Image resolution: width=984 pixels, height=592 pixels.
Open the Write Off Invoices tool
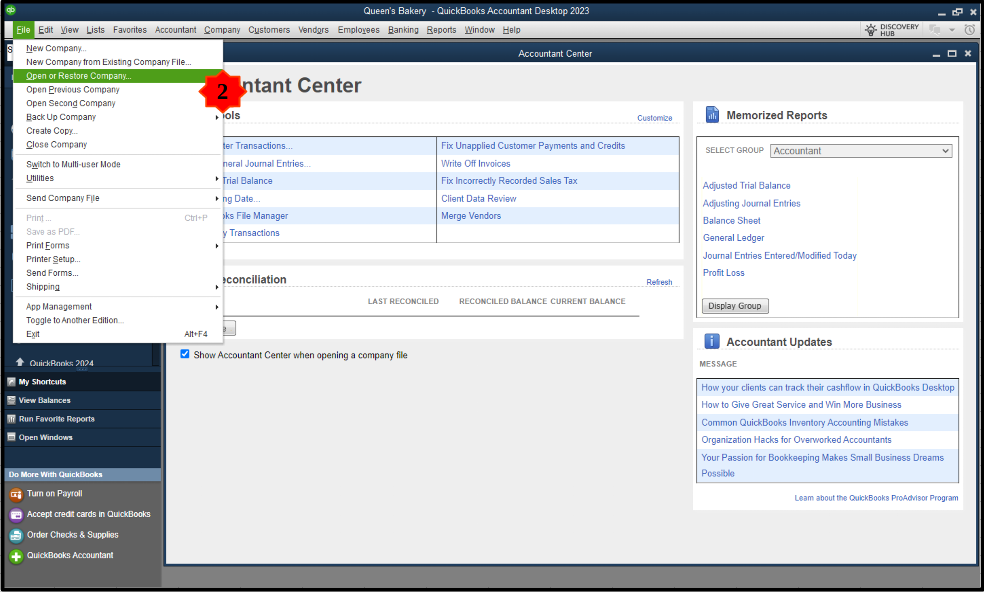tap(476, 163)
